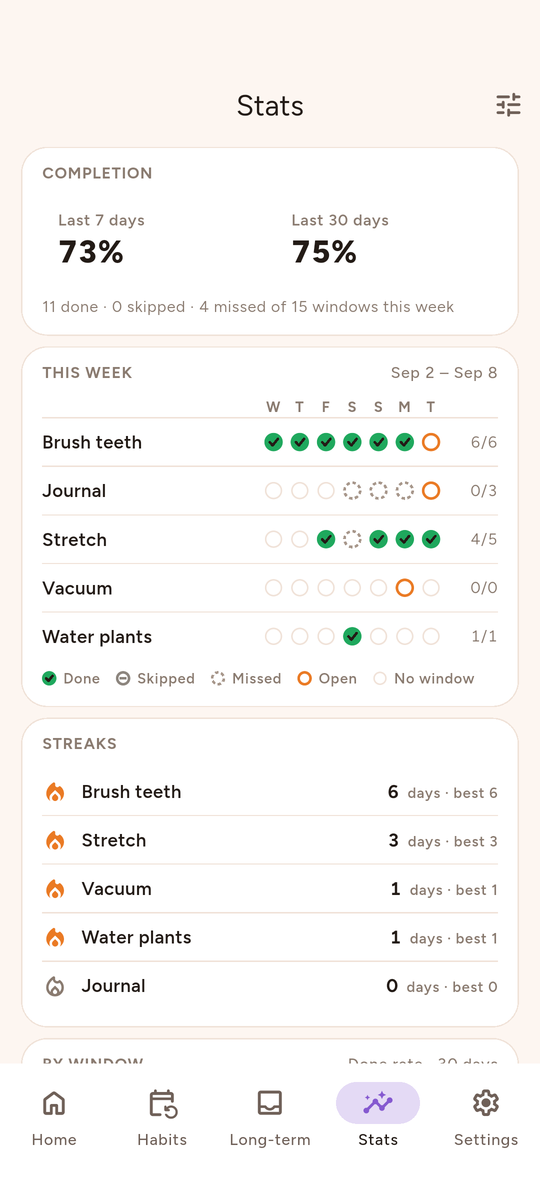Open Settings gear in bottom navigation

click(486, 1103)
